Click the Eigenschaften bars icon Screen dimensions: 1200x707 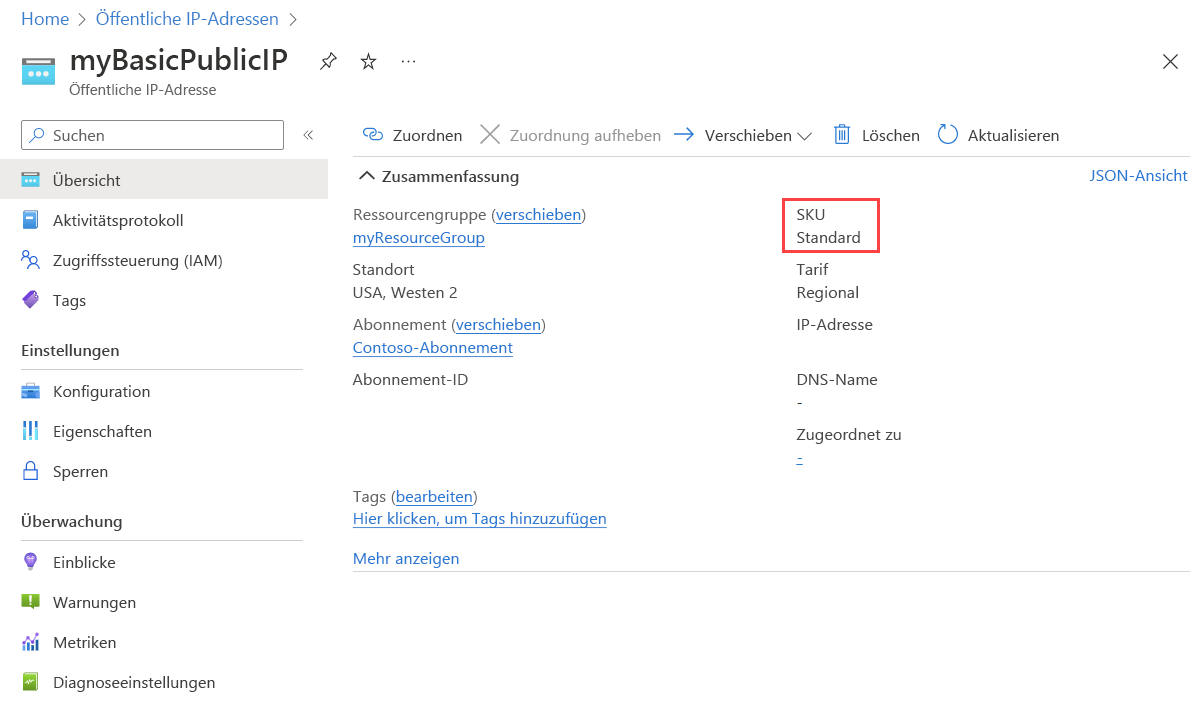pos(31,431)
